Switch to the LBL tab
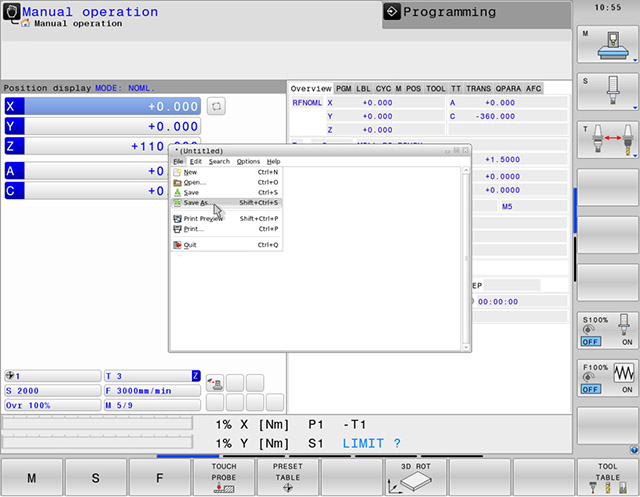Screen dimensions: 640x497 tap(363, 89)
